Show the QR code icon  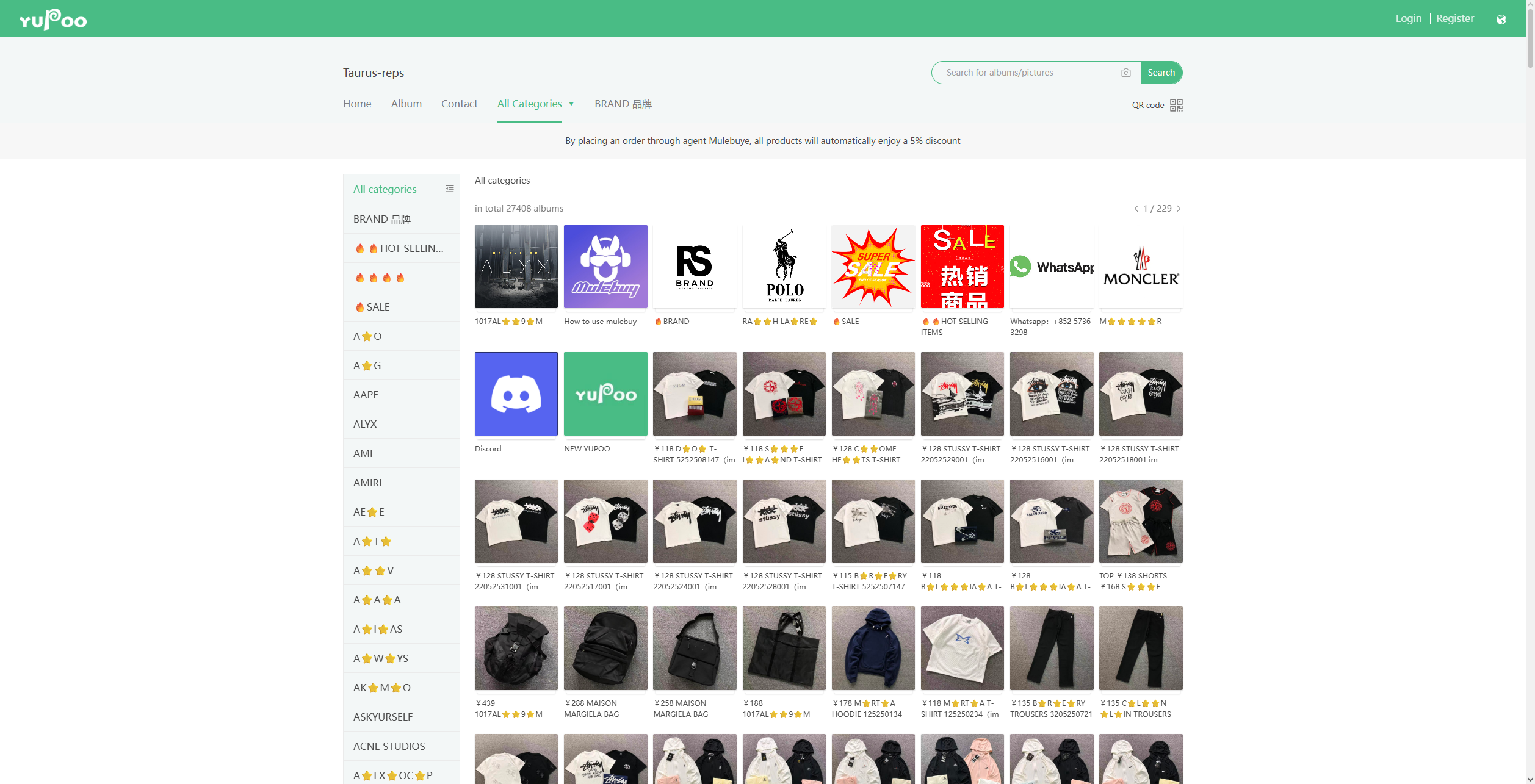tap(1176, 105)
